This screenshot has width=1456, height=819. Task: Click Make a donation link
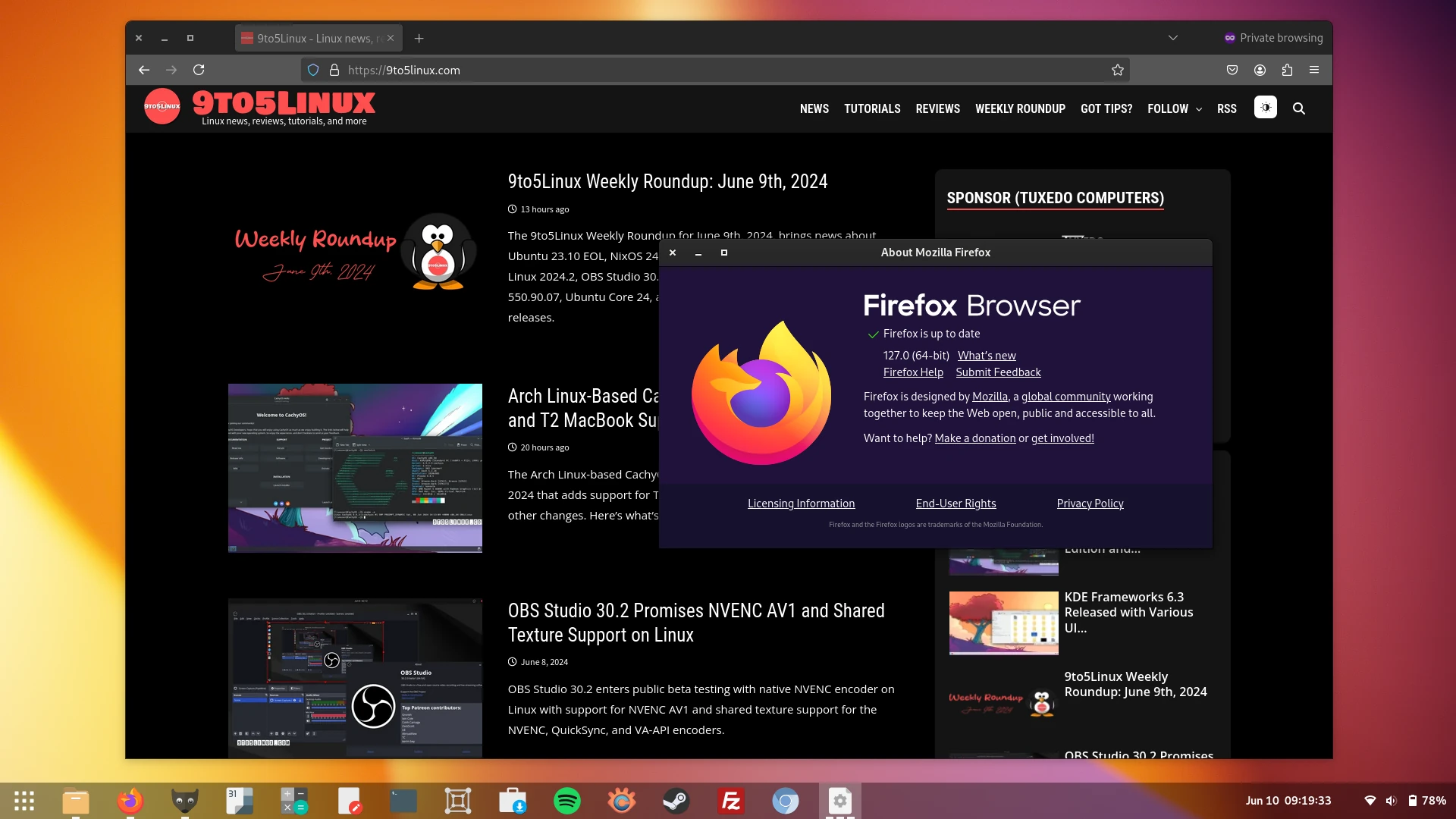(x=974, y=438)
